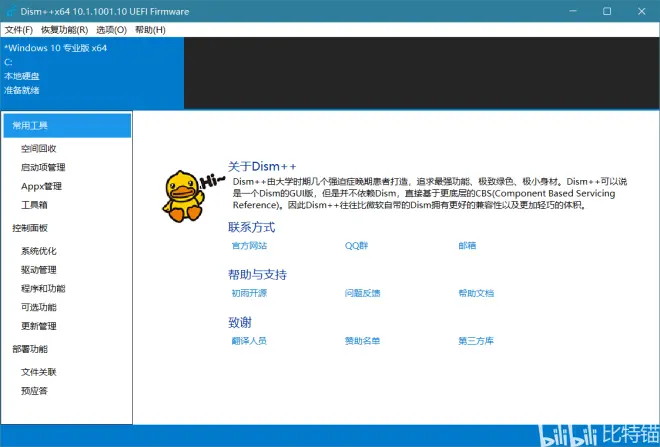Open the QQ群 link
660x447 pixels.
tap(357, 245)
